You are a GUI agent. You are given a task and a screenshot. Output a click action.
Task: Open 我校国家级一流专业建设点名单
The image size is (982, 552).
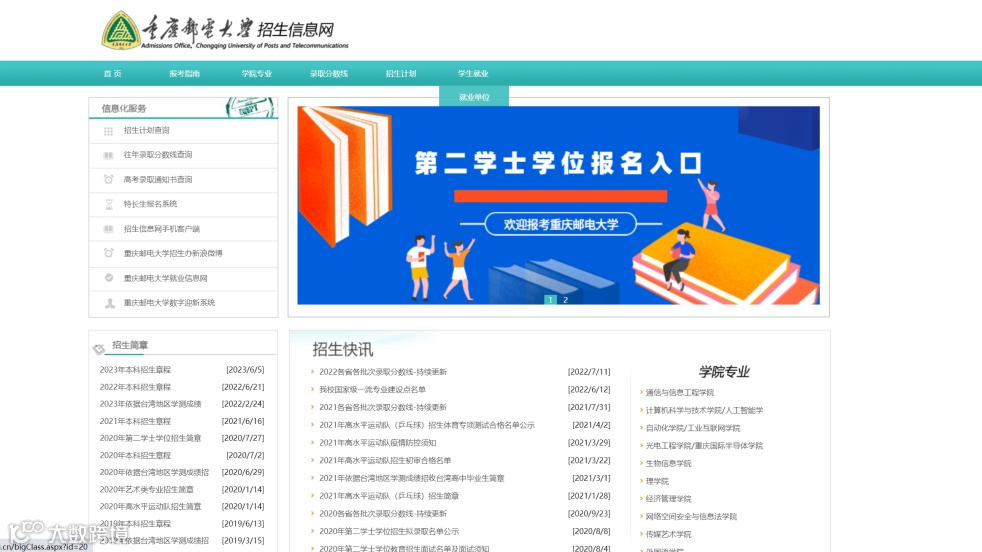373,389
